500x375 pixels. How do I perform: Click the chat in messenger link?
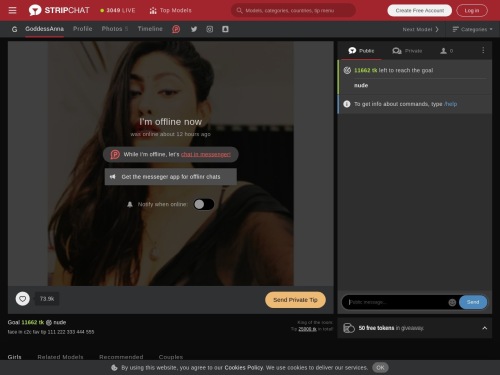pos(206,154)
